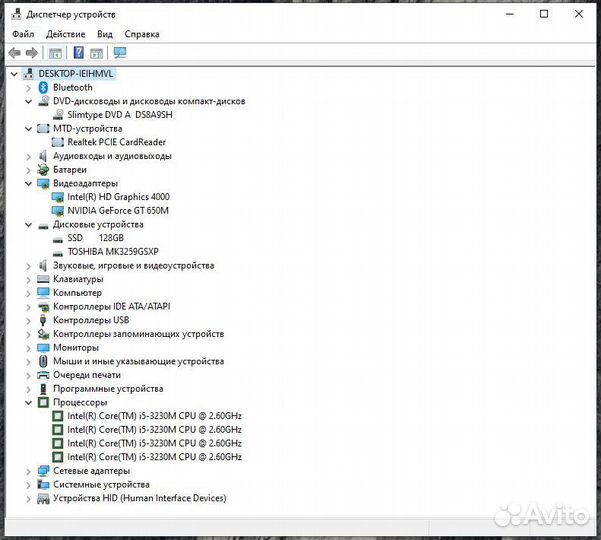
Task: Collapse the MTD-устройства category
Action: (28, 129)
